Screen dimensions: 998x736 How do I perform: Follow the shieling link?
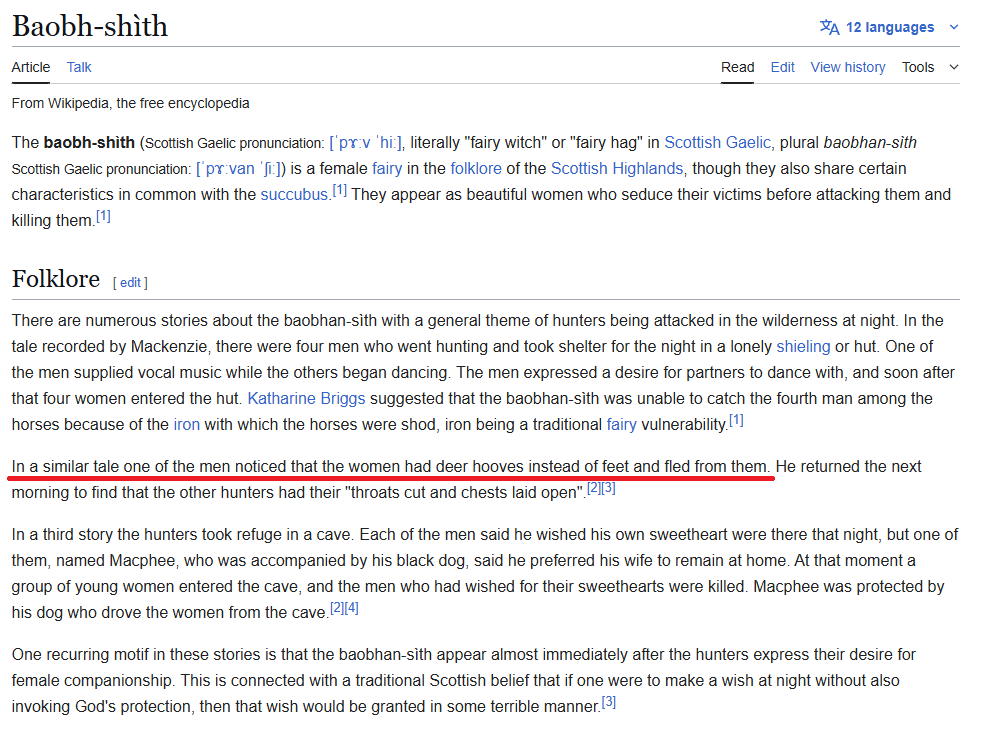[x=803, y=346]
